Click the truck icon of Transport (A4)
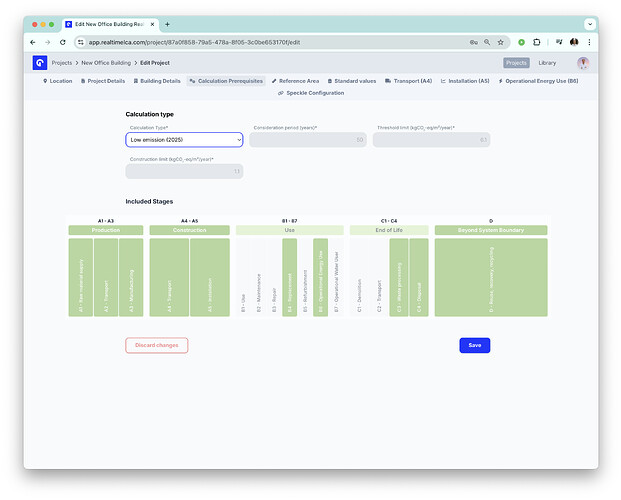This screenshot has height=500, width=621. (388, 81)
